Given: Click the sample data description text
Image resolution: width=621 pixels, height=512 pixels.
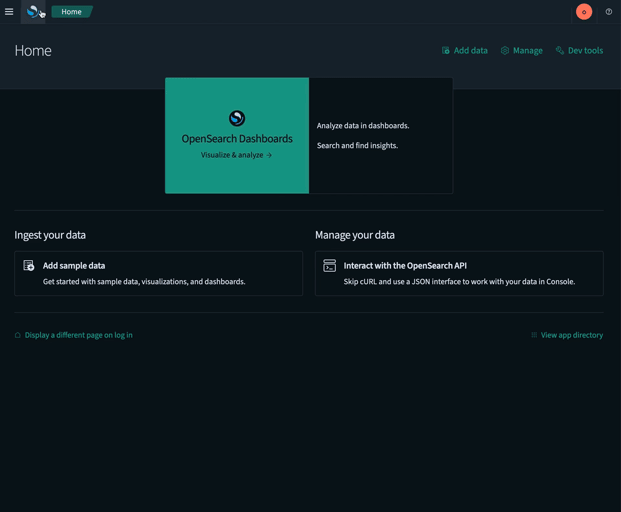Looking at the screenshot, I should [x=144, y=282].
